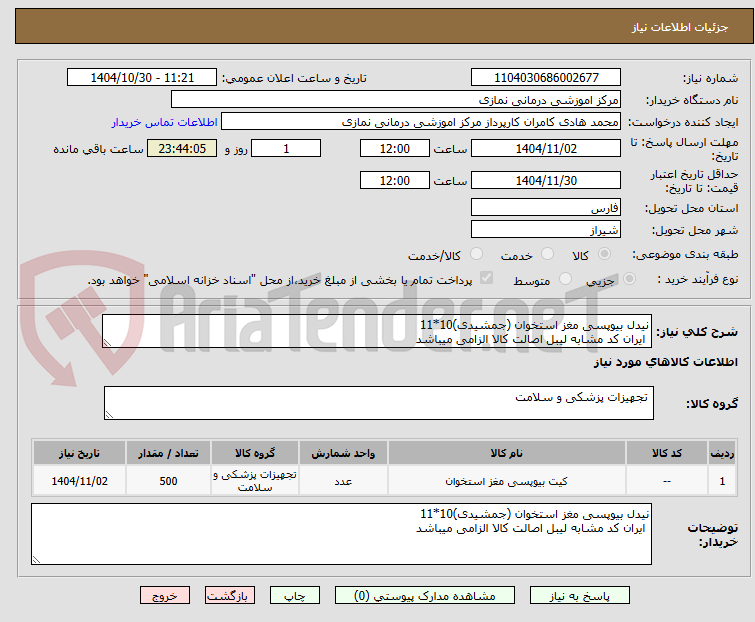
Task: Click the کد کالا column header
Action: 667,453
